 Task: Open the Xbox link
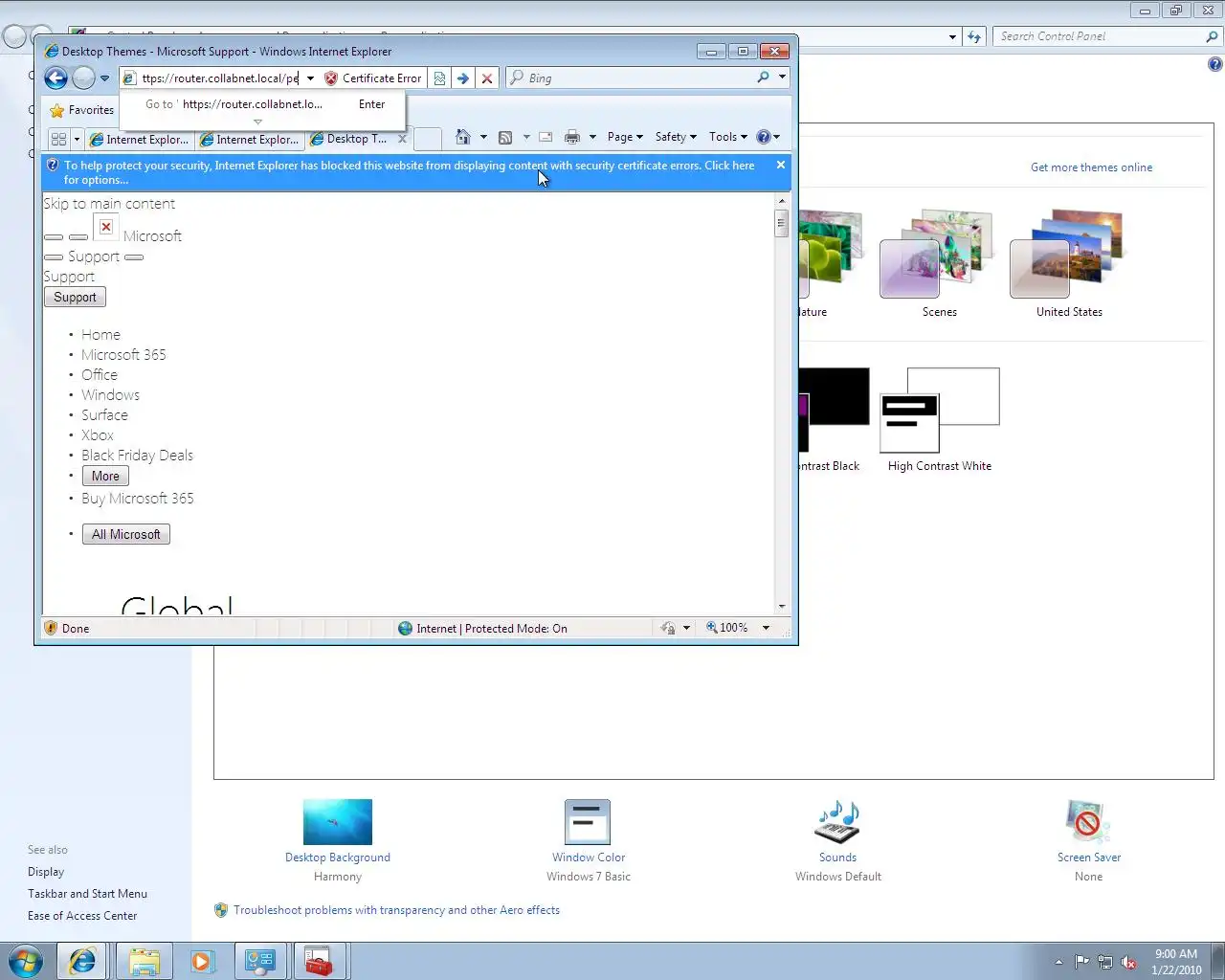tap(98, 435)
